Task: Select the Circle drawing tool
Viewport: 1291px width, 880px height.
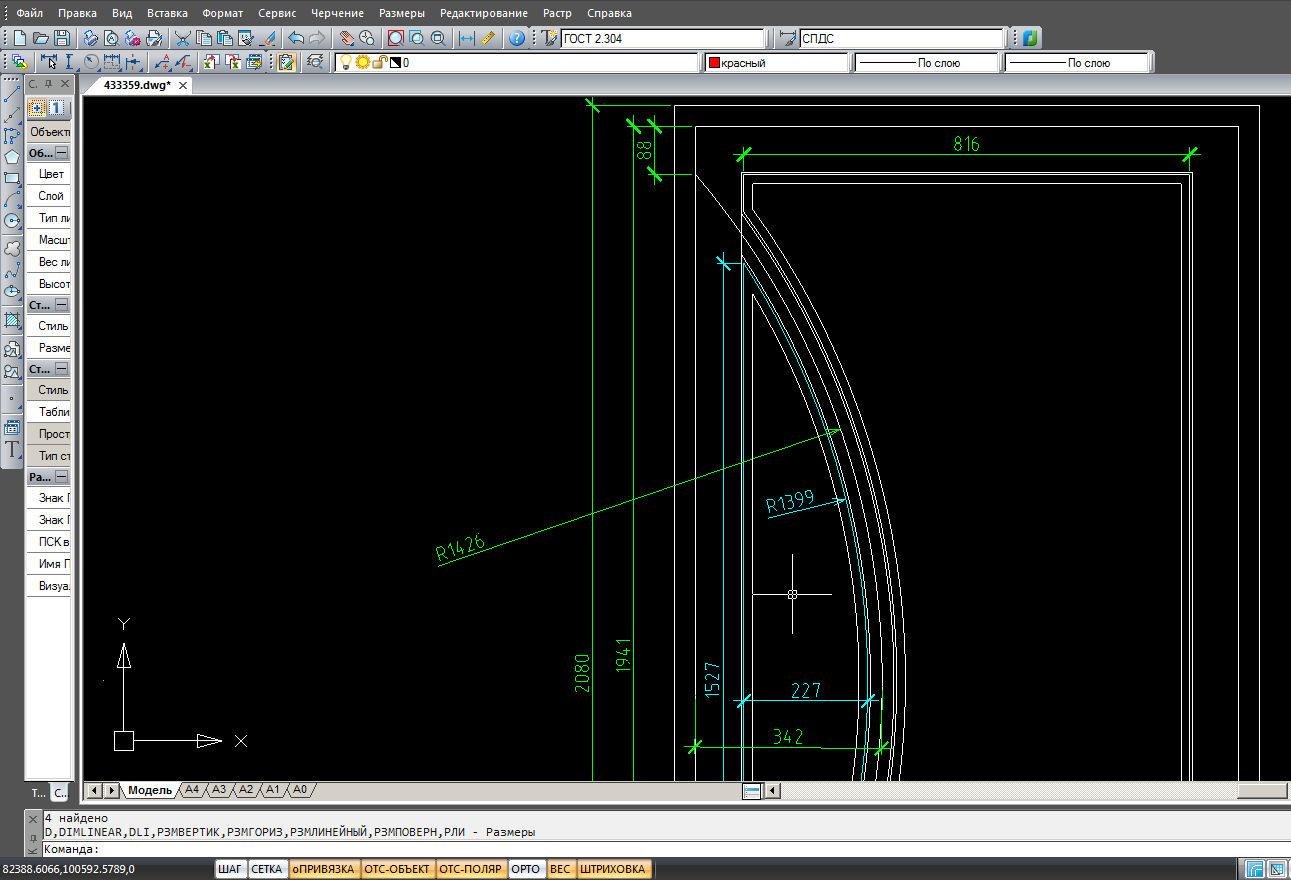Action: point(12,221)
